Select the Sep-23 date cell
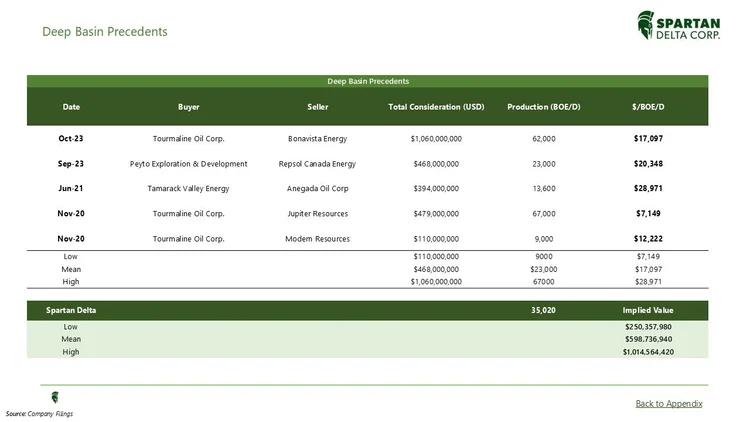This screenshot has height=422, width=750. click(x=71, y=164)
